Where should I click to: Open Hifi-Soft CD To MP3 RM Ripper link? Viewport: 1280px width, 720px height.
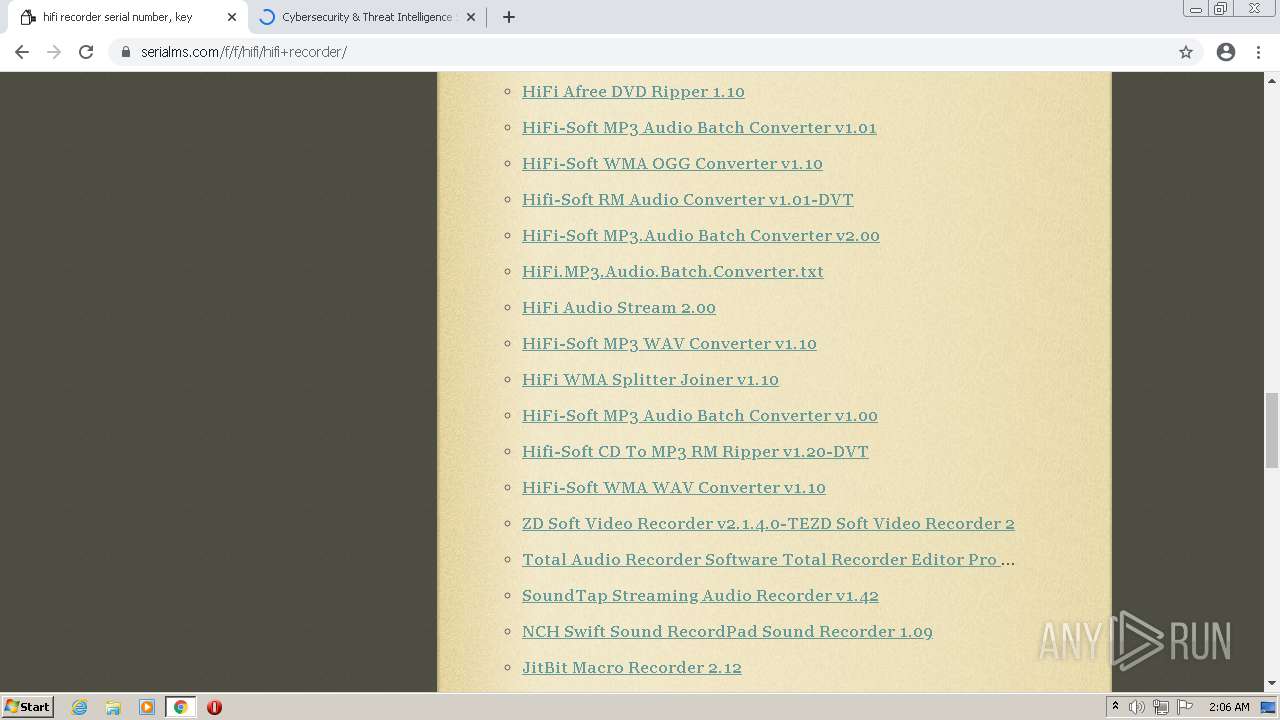click(695, 451)
